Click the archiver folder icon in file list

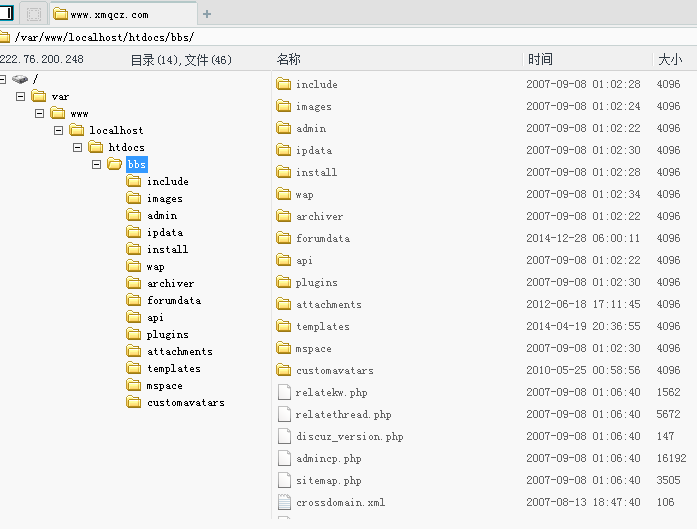pyautogui.click(x=284, y=216)
